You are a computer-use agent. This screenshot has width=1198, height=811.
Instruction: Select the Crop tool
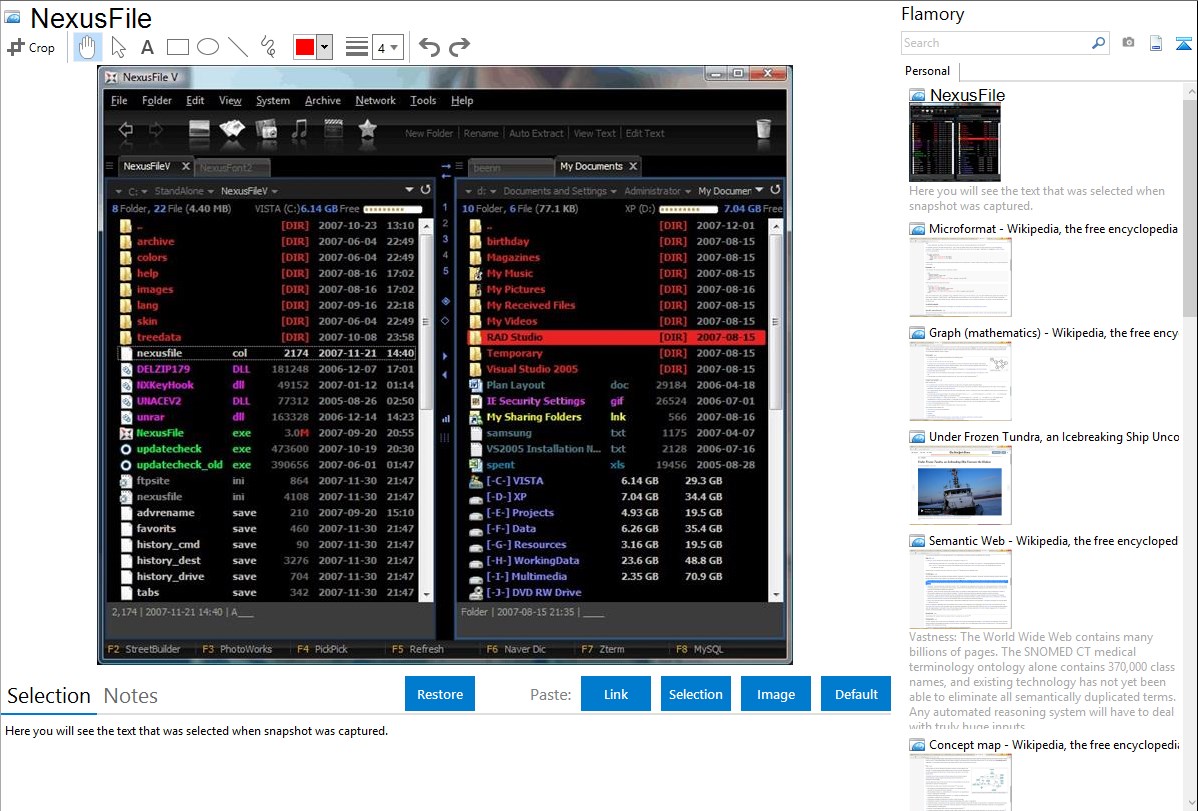pyautogui.click(x=31, y=47)
